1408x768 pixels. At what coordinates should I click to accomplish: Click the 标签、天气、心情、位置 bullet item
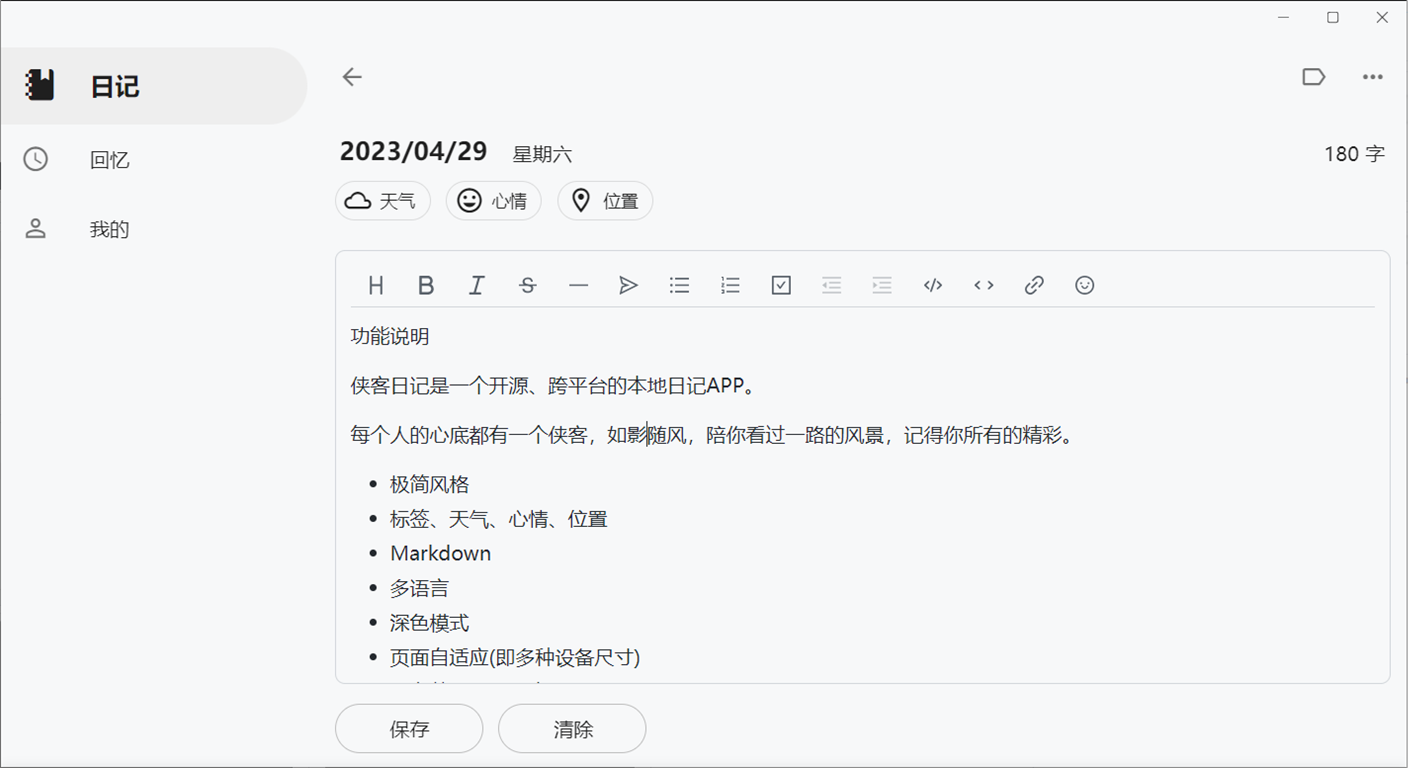click(x=499, y=519)
